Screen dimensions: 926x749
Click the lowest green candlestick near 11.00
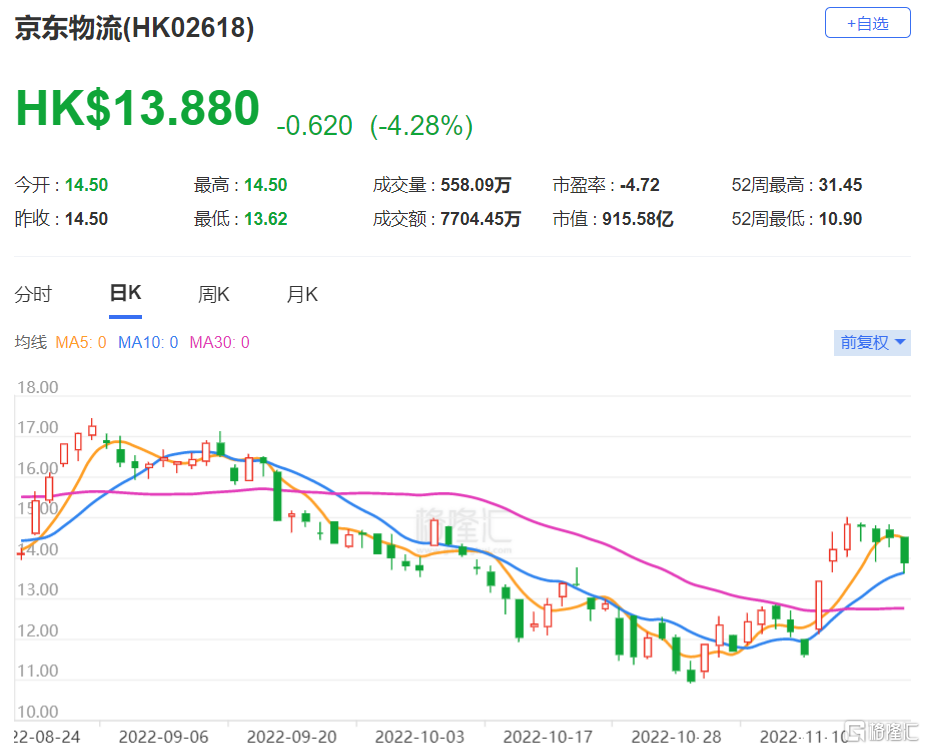691,675
